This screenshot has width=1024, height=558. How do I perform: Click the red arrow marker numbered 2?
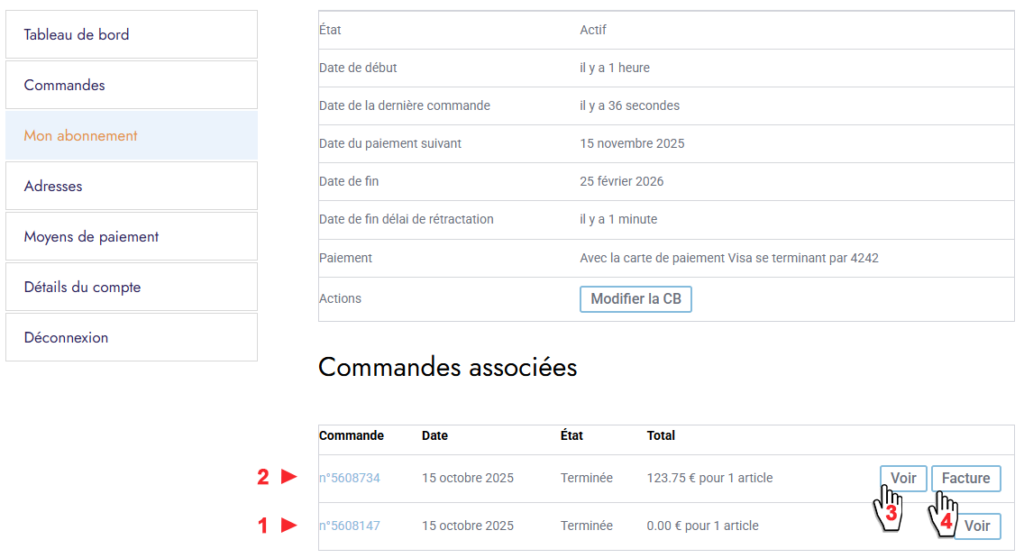[x=278, y=478]
